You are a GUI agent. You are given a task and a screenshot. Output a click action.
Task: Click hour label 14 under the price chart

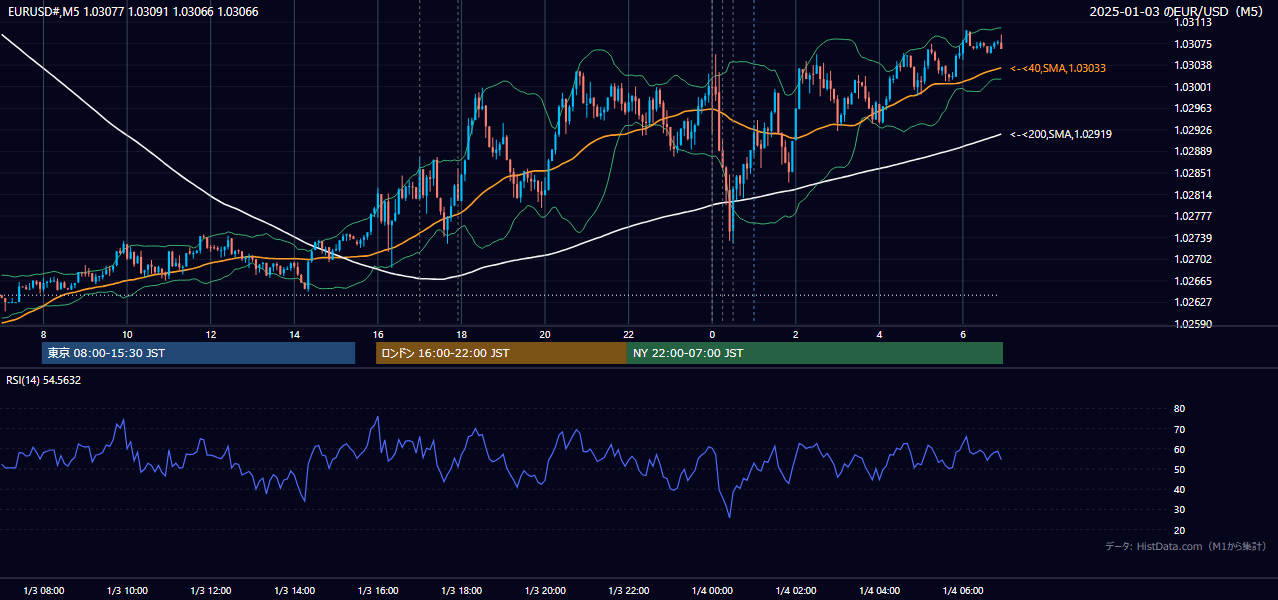click(294, 333)
